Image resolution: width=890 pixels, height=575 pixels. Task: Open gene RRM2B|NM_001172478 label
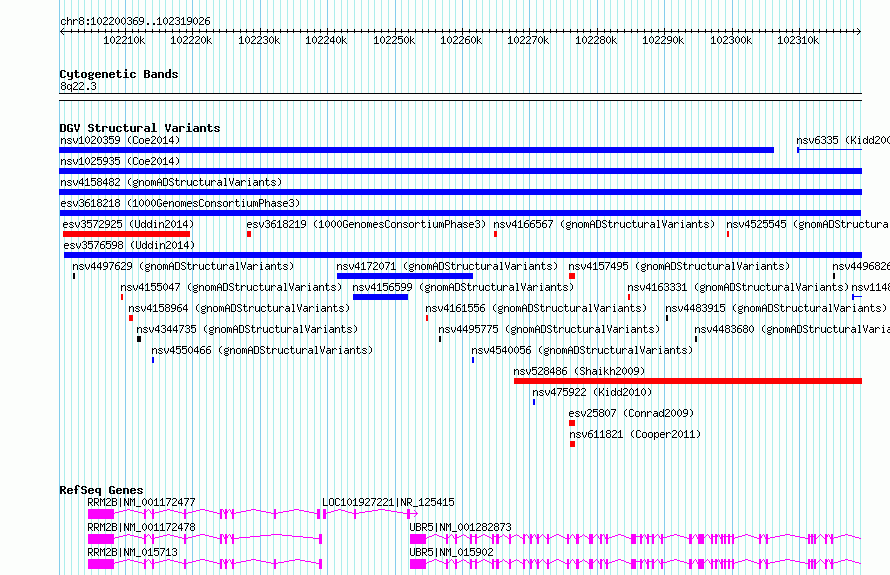[141, 527]
